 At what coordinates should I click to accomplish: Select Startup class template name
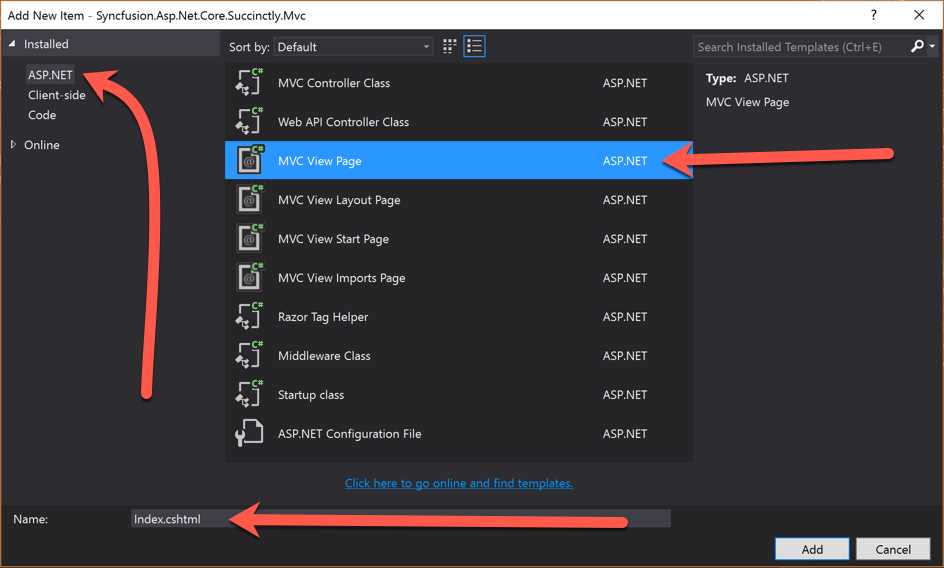(311, 395)
